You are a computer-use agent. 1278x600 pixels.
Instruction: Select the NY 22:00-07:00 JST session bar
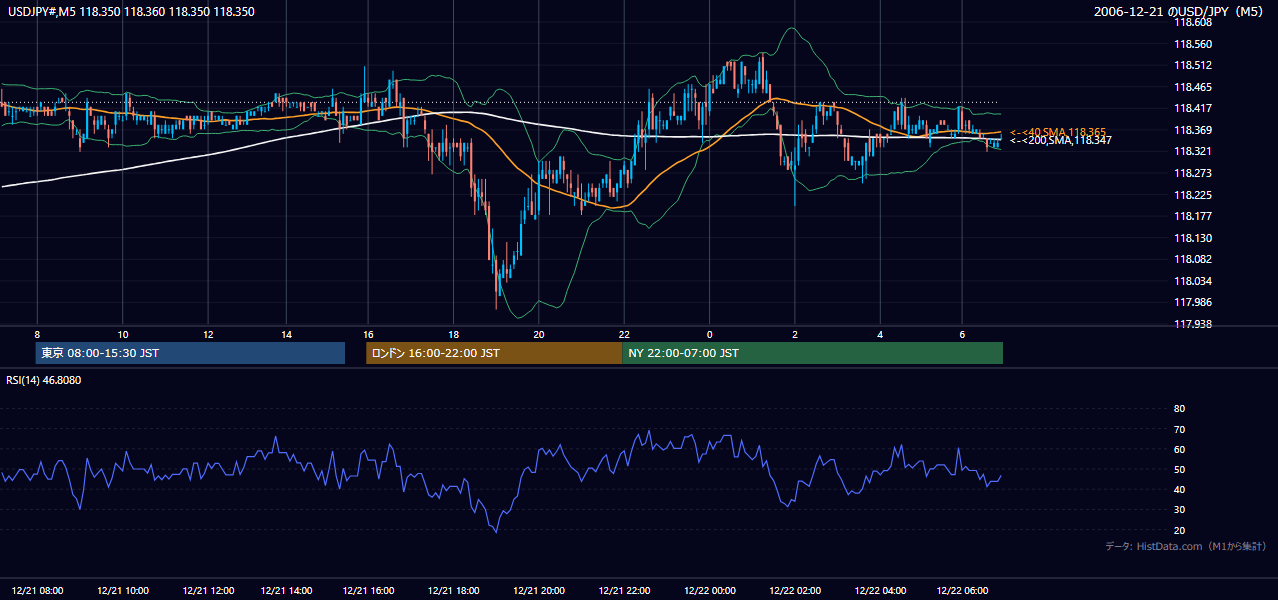pos(813,353)
